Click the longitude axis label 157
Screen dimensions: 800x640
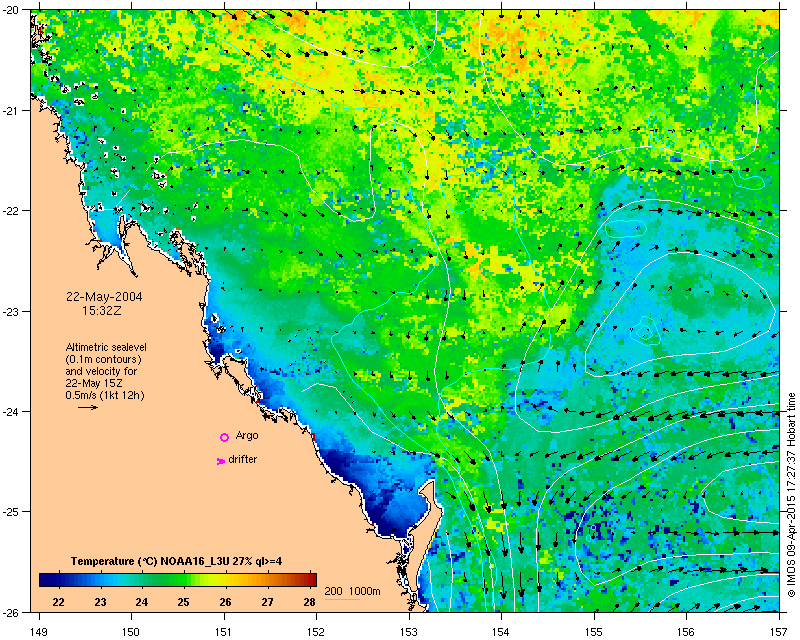(779, 632)
